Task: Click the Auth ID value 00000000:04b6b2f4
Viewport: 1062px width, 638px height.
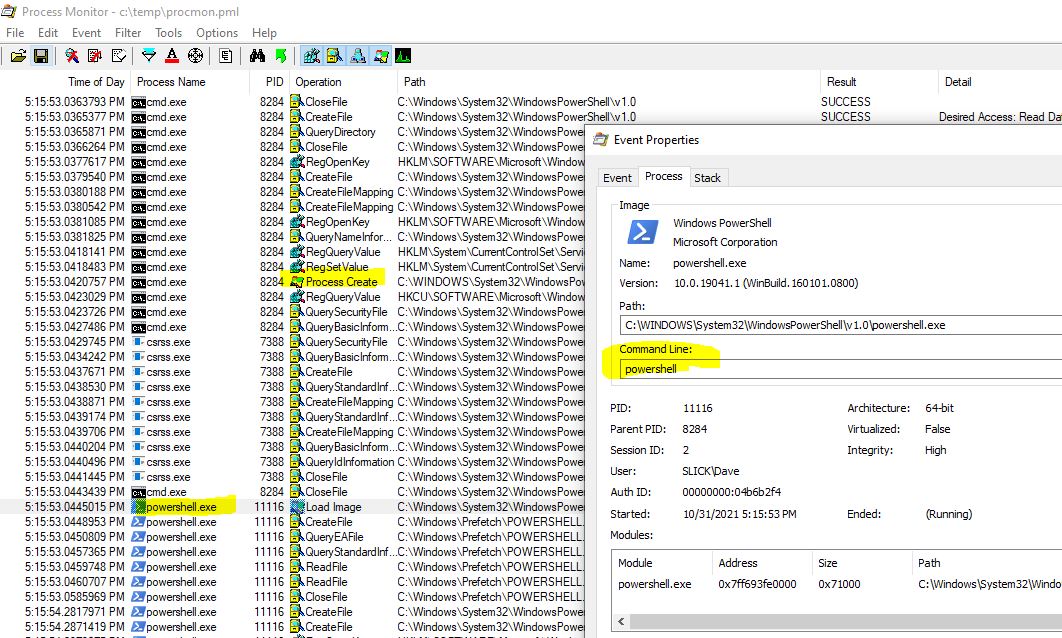Action: pyautogui.click(x=731, y=492)
